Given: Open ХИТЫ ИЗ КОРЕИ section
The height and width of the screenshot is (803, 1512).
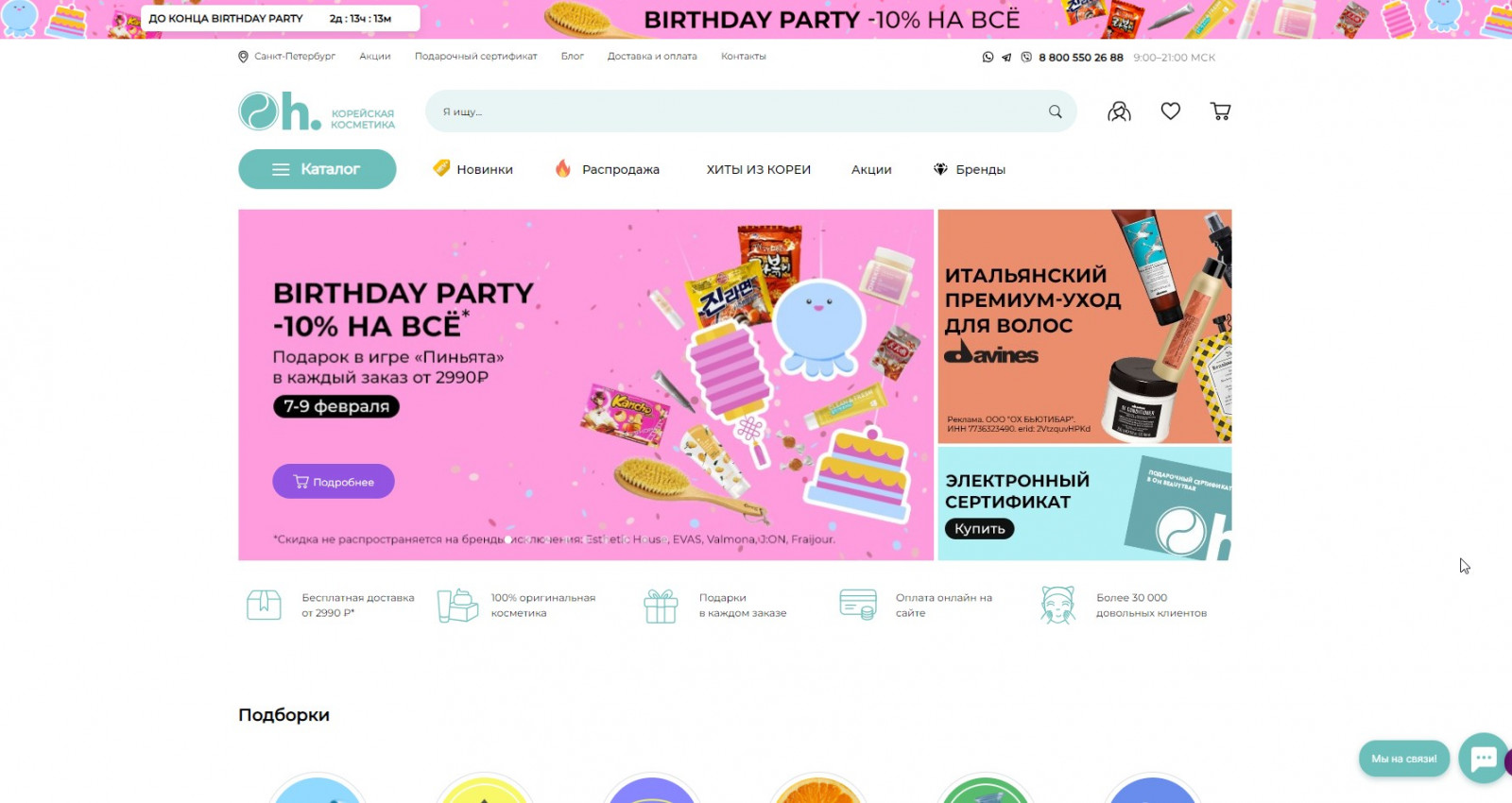Looking at the screenshot, I should click(759, 170).
